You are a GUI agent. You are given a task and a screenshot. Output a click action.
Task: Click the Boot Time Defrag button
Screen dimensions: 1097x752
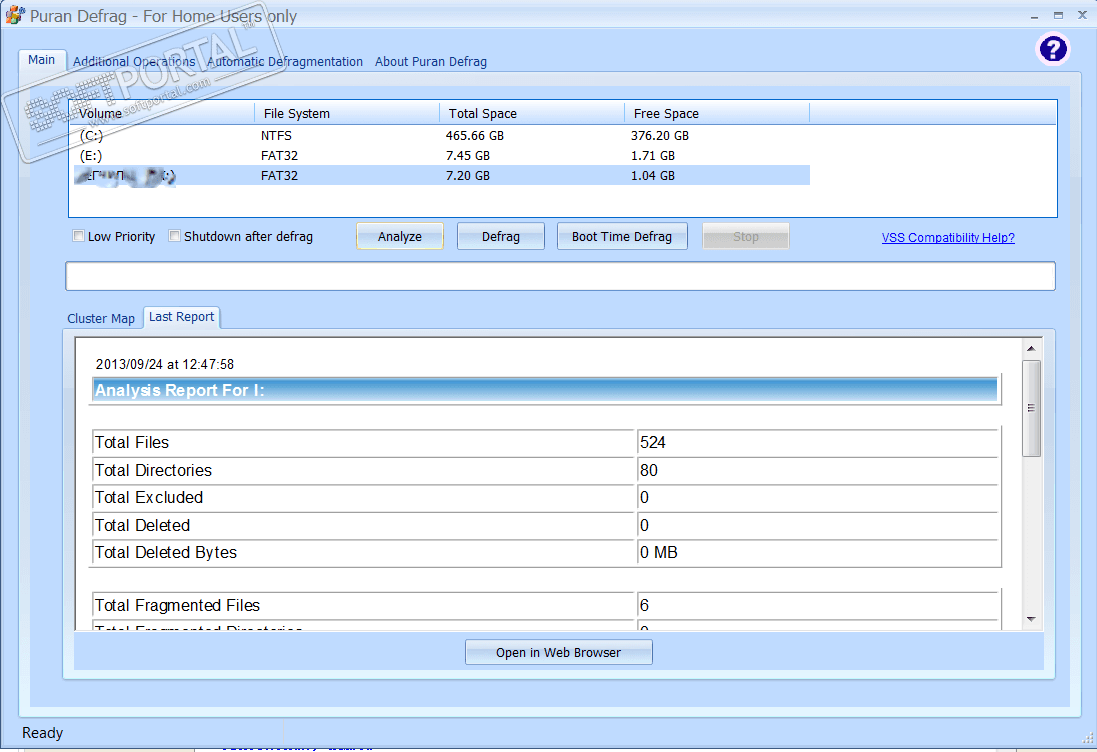[x=622, y=236]
